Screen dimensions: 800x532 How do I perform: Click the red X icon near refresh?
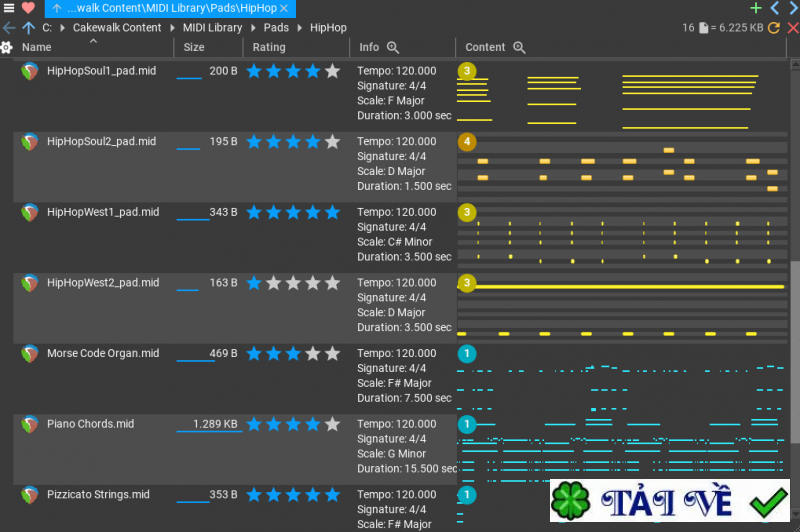coord(793,28)
